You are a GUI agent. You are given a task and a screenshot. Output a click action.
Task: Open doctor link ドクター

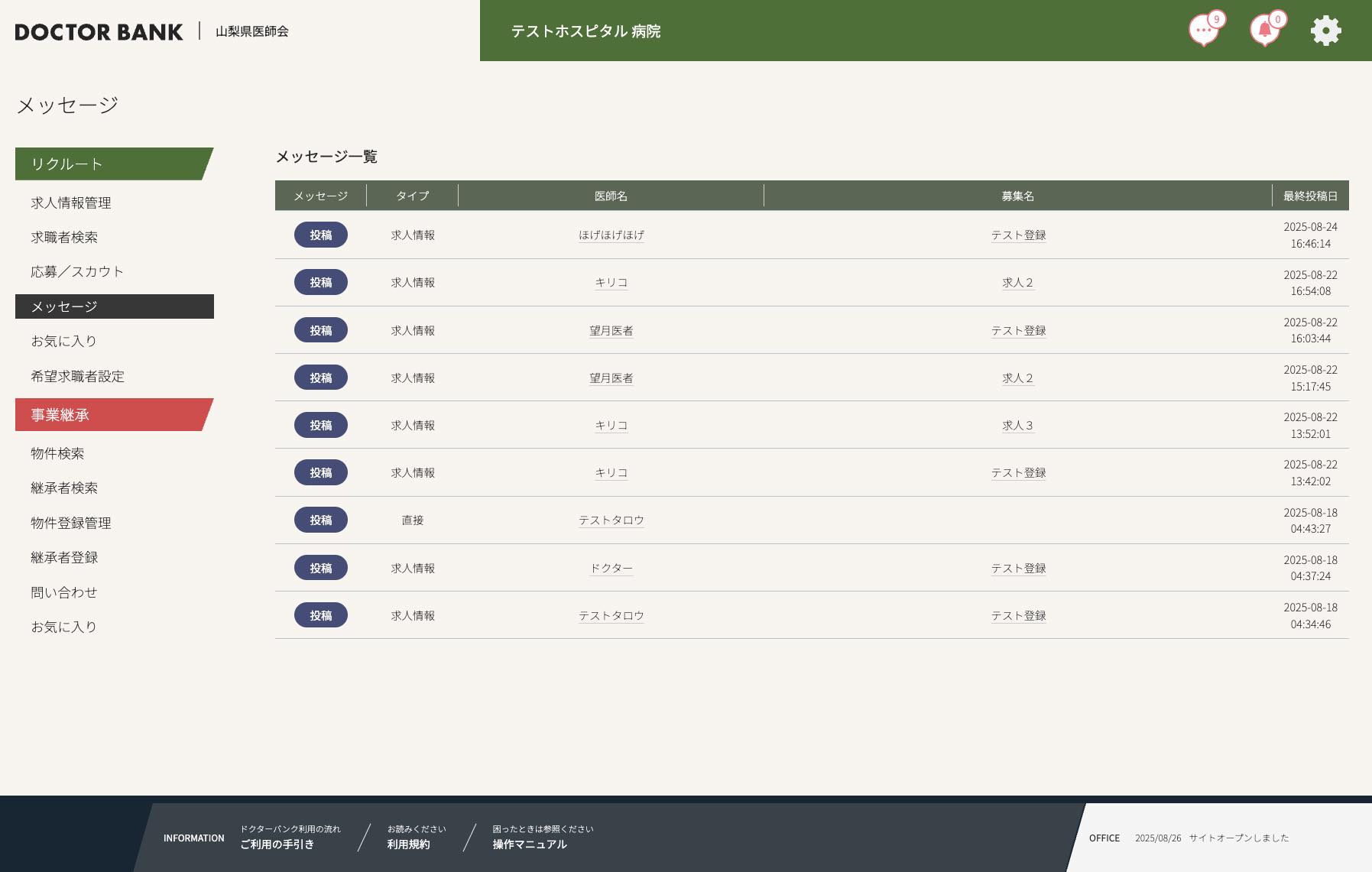[611, 568]
